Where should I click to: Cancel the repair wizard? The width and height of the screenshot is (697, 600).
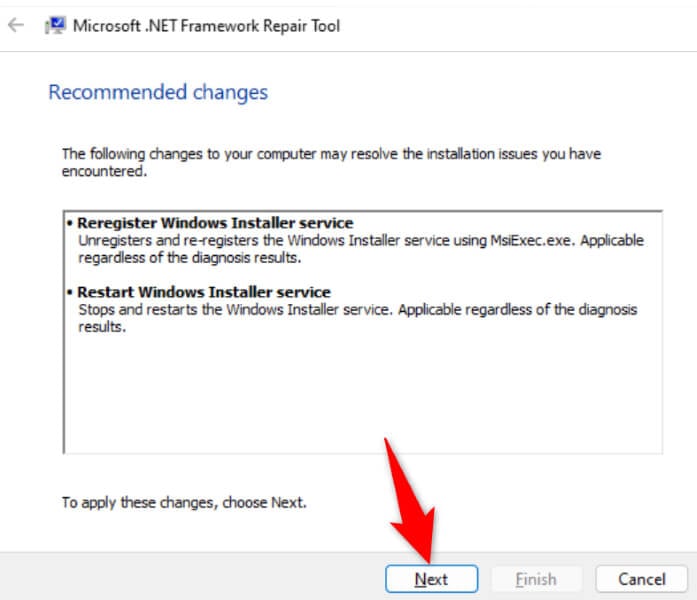point(641,579)
